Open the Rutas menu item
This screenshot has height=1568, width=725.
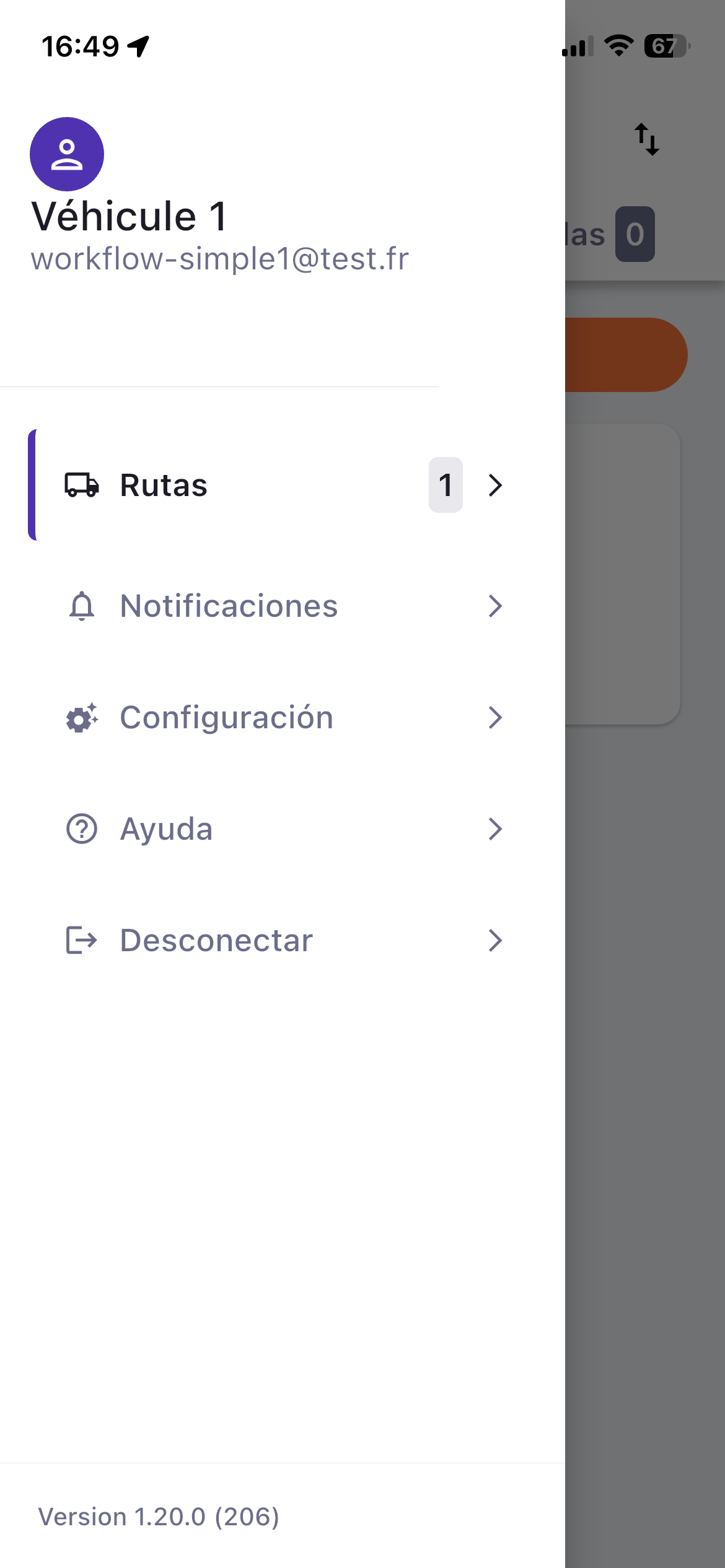[x=164, y=485]
